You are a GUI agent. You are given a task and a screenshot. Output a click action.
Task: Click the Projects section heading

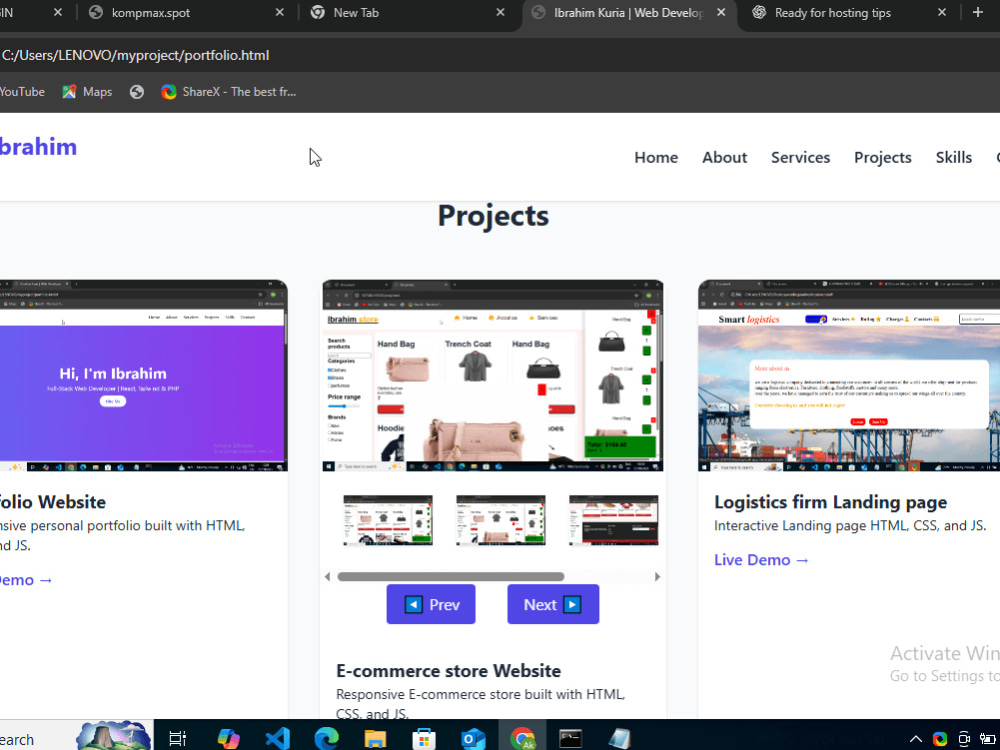click(493, 216)
